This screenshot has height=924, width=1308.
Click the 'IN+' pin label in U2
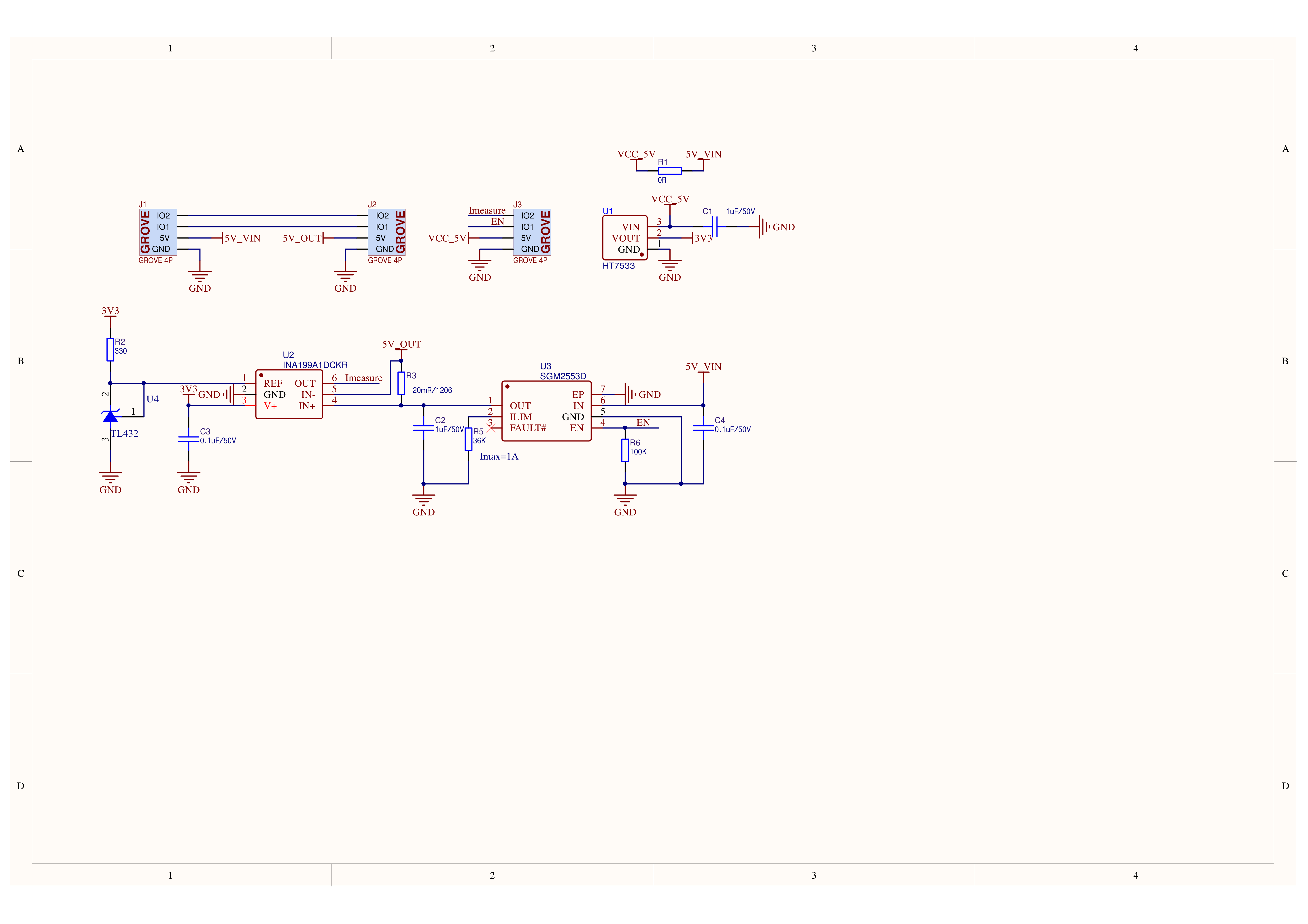point(307,406)
